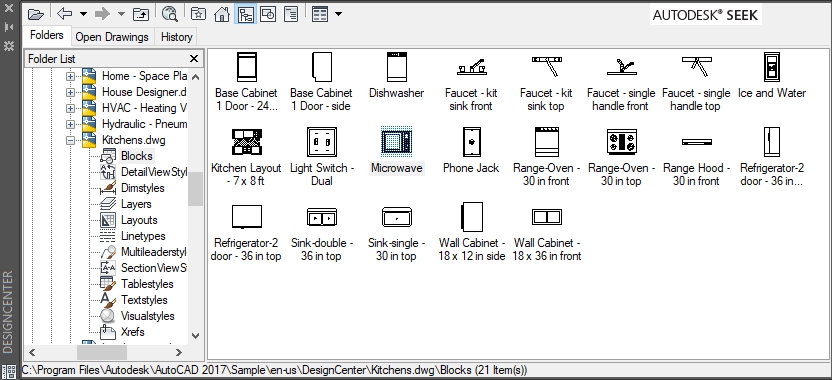832x380 pixels.
Task: Select the Base Cabinet 1 Door - side block
Action: point(322,81)
